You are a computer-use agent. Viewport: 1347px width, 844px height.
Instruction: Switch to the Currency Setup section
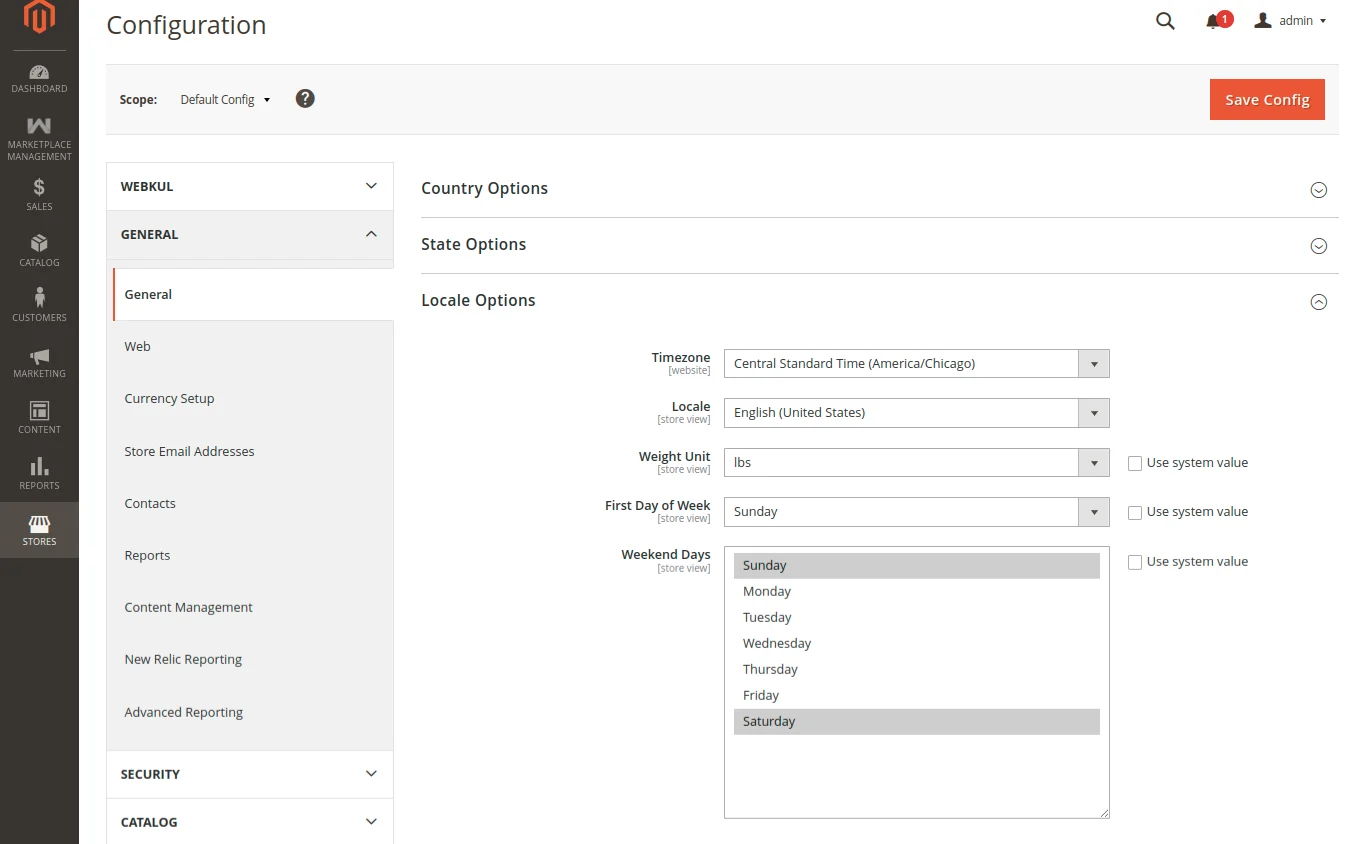tap(169, 398)
